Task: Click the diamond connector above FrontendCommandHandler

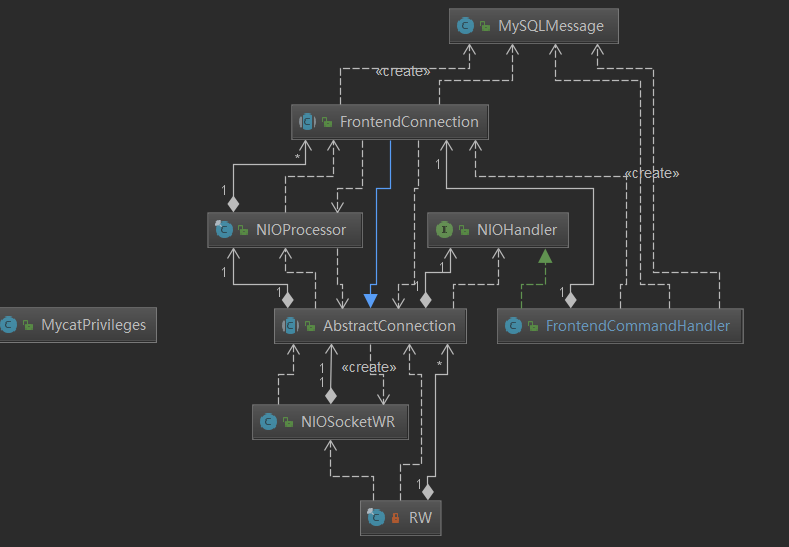Action: pos(570,300)
